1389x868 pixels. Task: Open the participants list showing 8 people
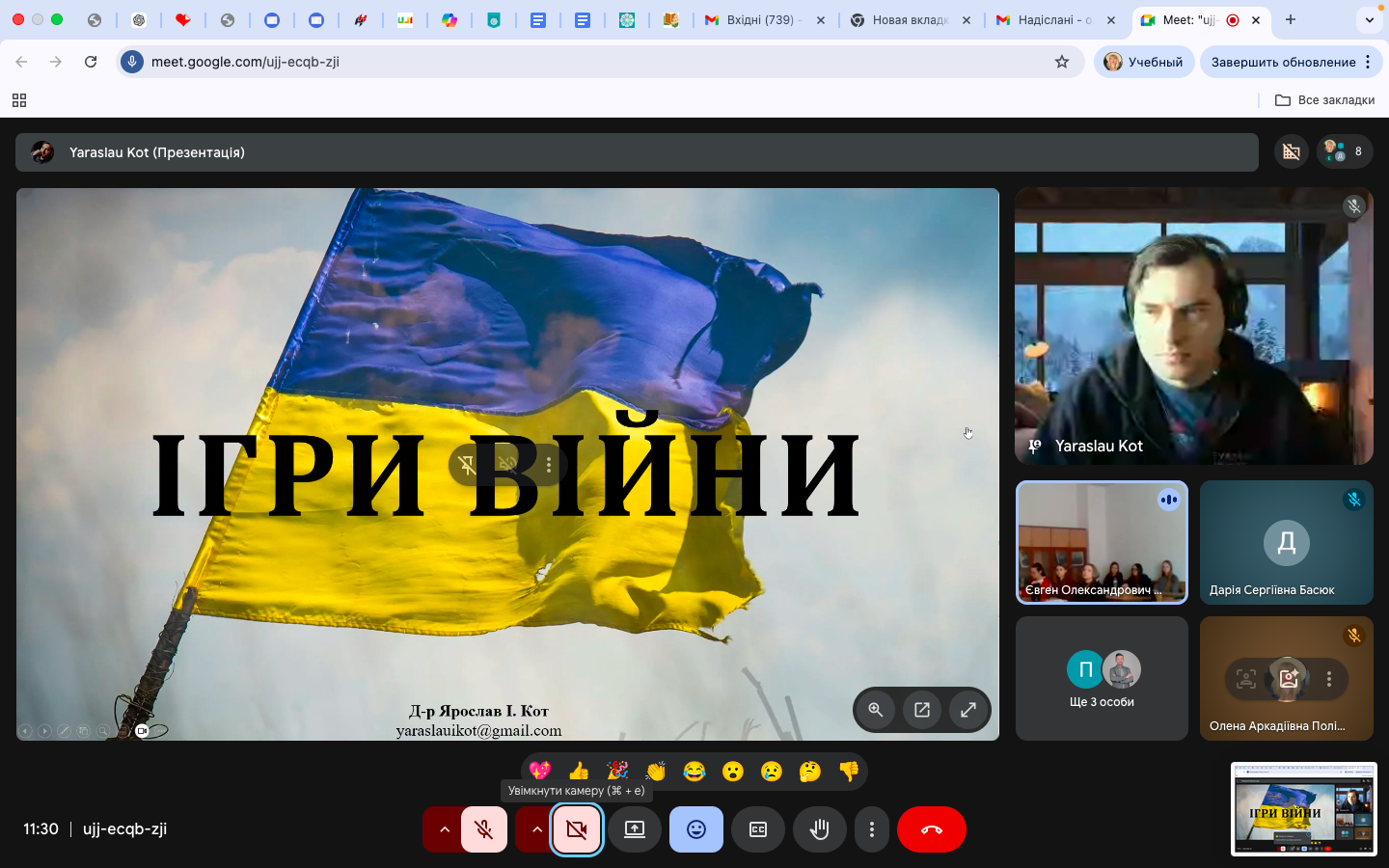pos(1345,151)
